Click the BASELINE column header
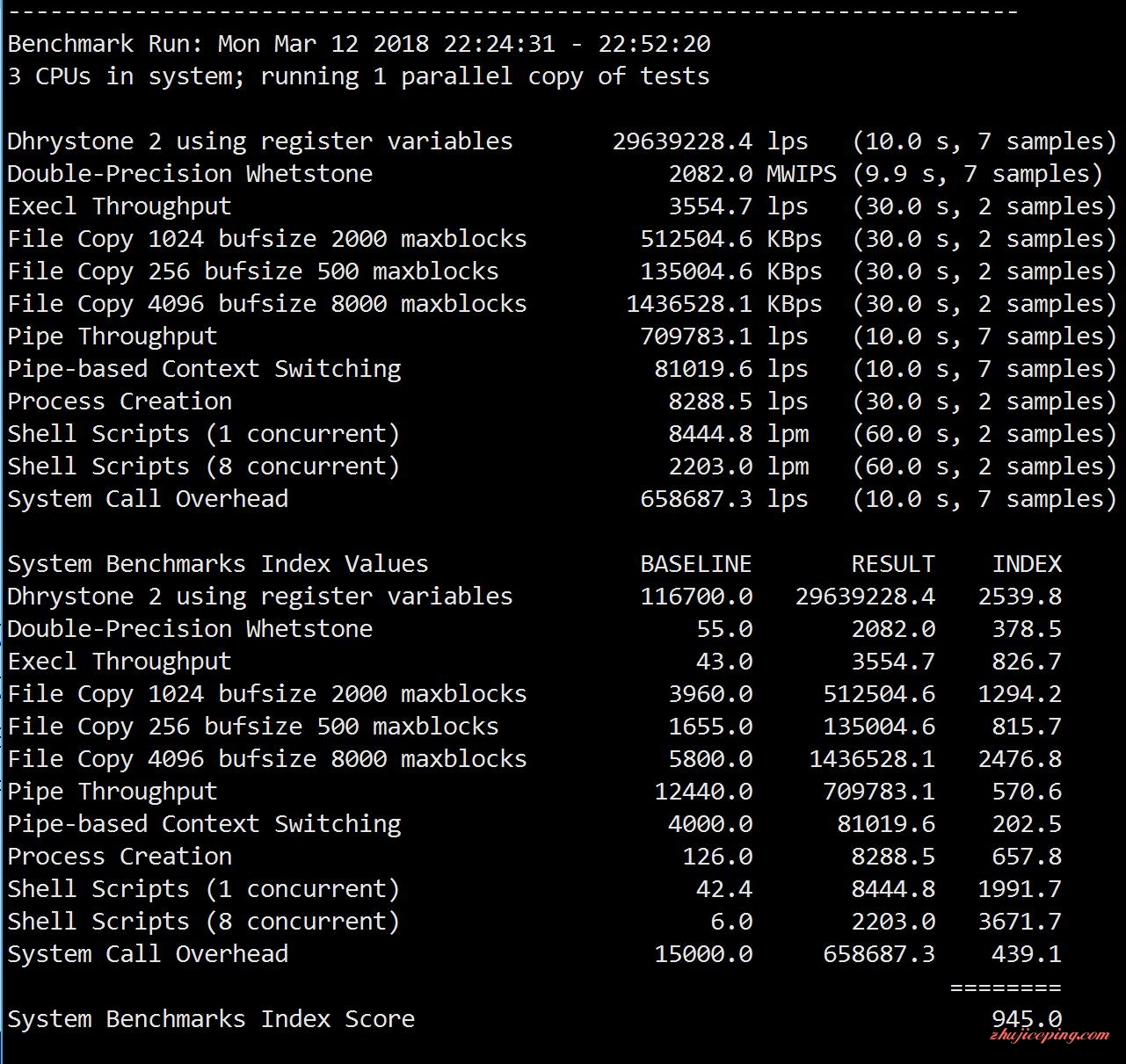 [695, 564]
